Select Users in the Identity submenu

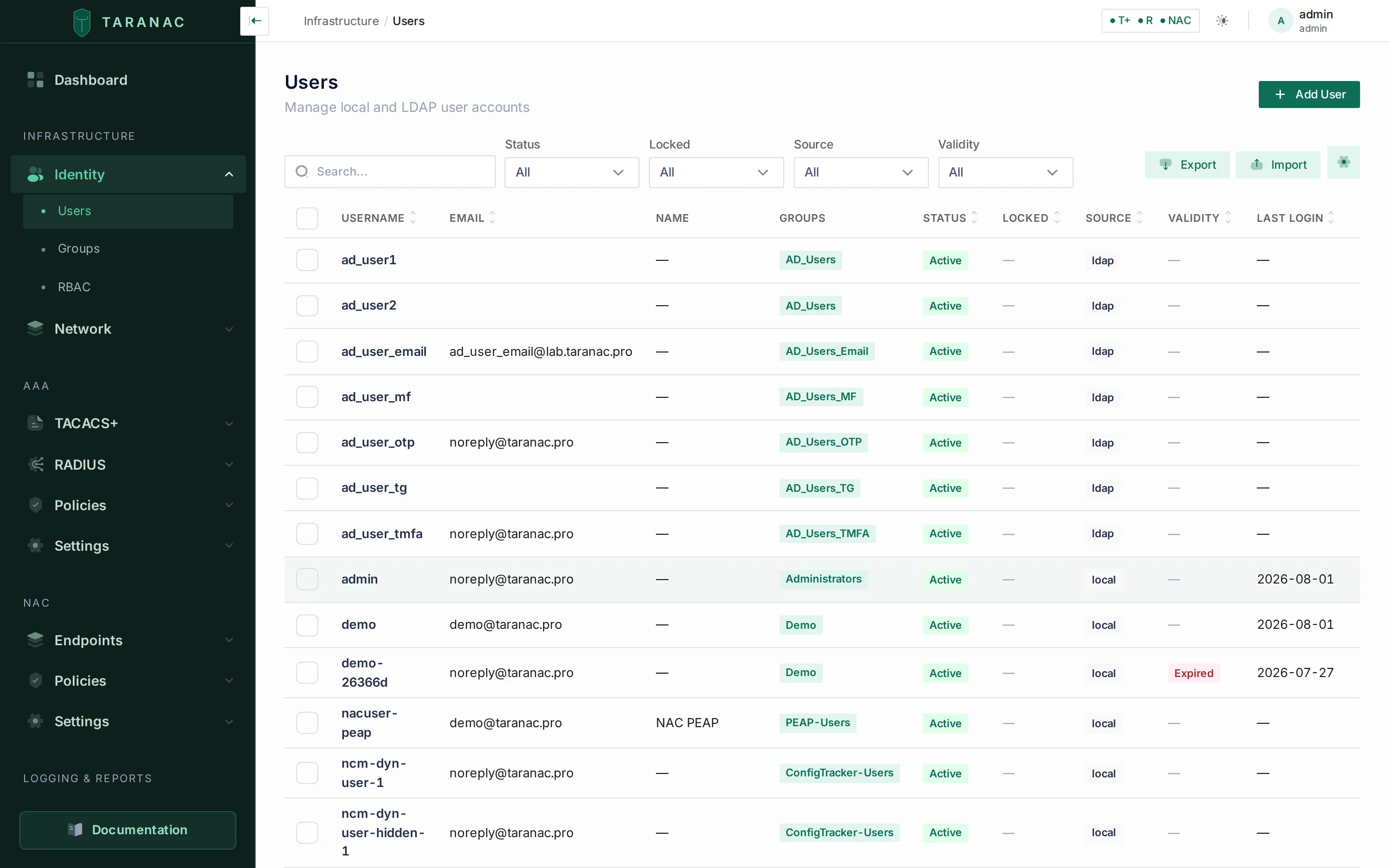pos(128,211)
